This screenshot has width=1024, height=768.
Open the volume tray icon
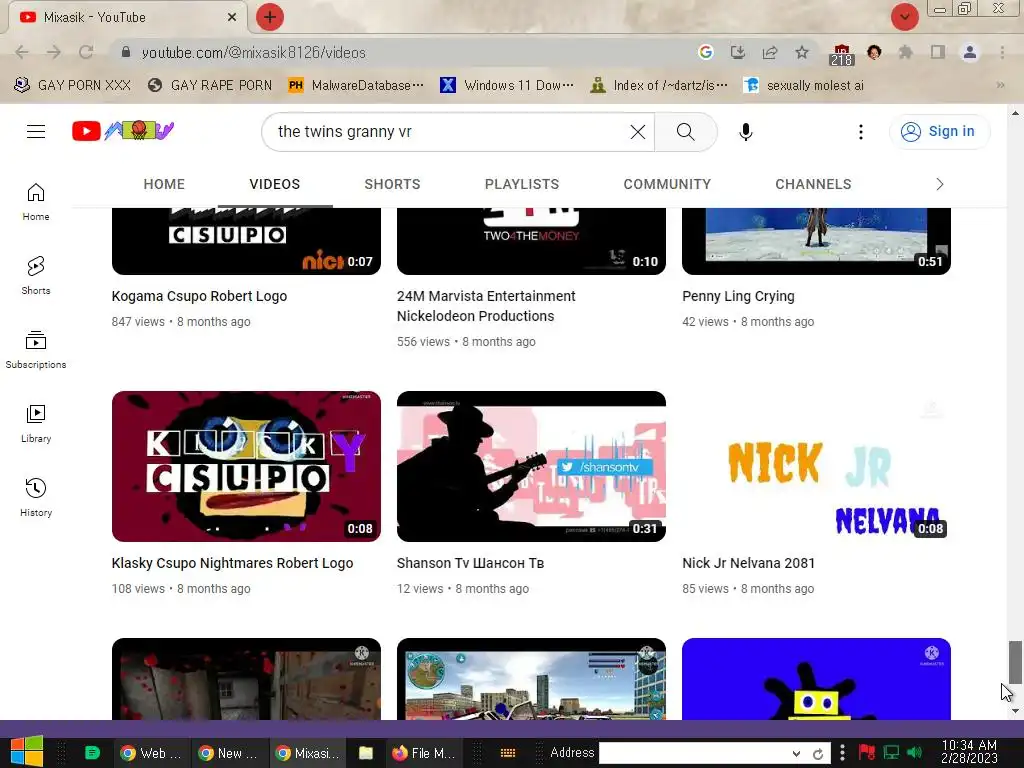click(x=914, y=753)
